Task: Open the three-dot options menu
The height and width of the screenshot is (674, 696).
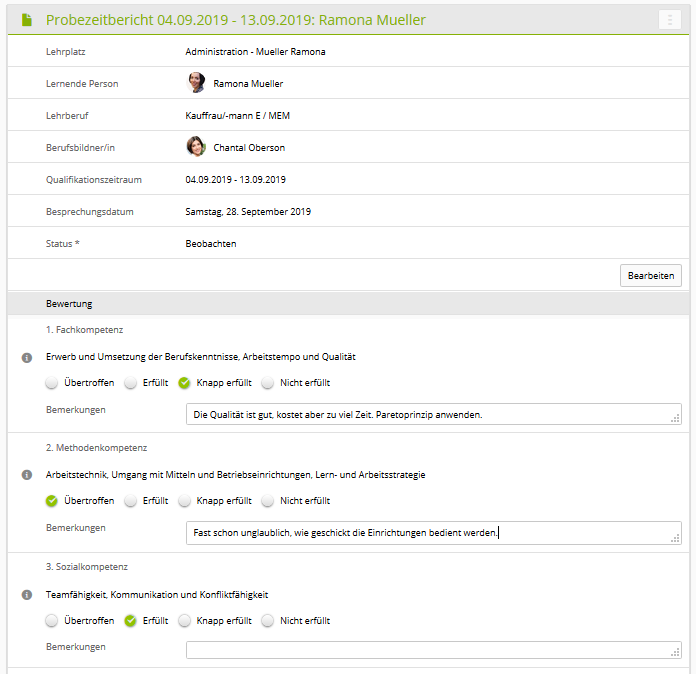Action: pyautogui.click(x=669, y=20)
